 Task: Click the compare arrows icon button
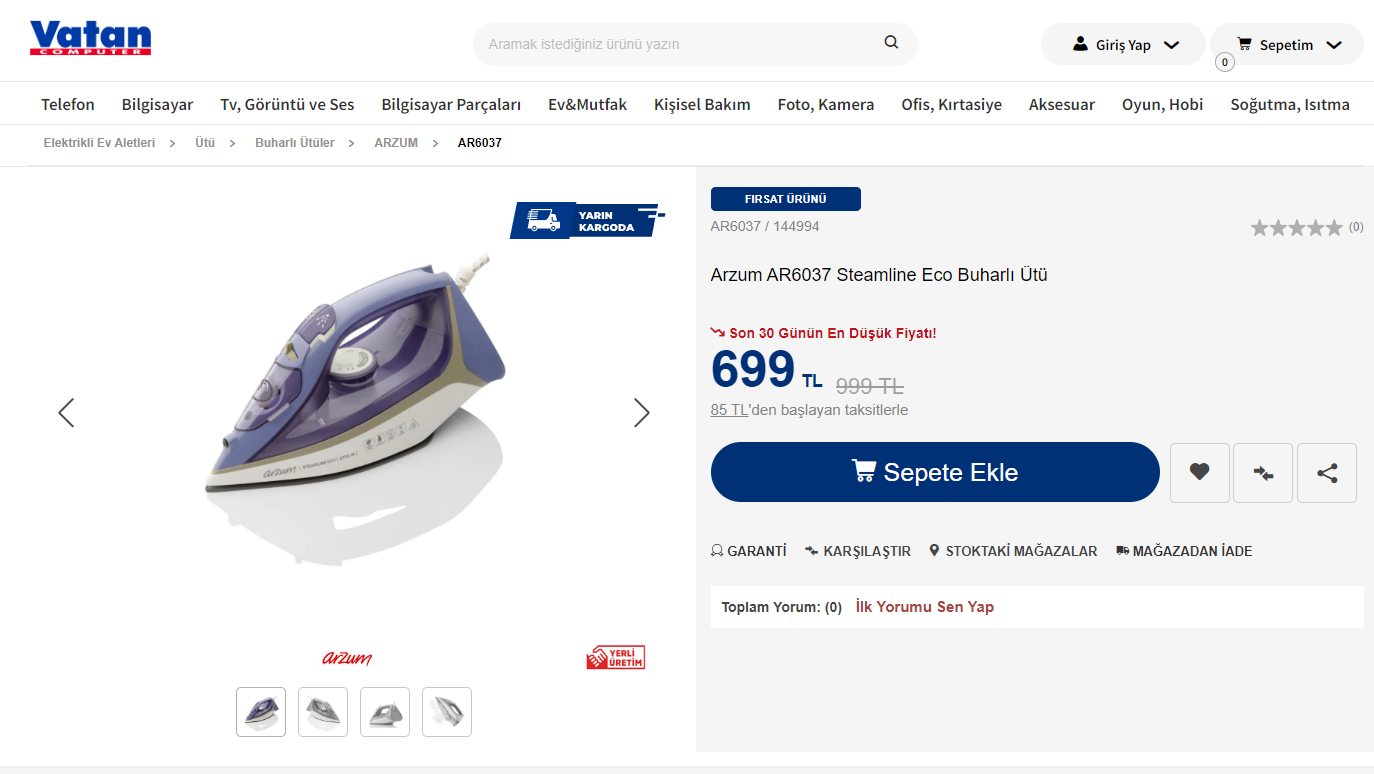[1263, 473]
